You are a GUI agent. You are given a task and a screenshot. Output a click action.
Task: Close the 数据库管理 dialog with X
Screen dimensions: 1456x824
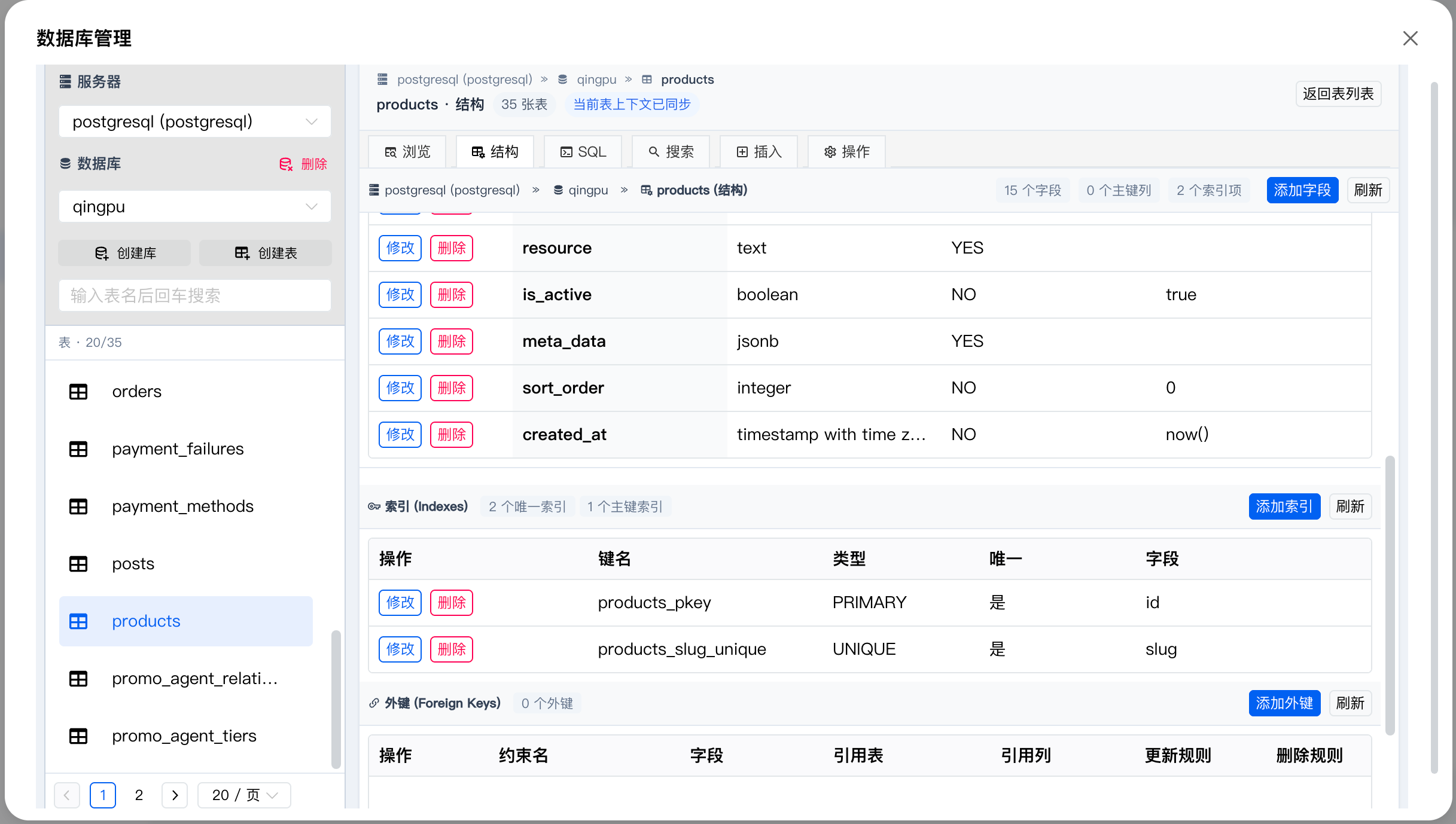tap(1411, 38)
